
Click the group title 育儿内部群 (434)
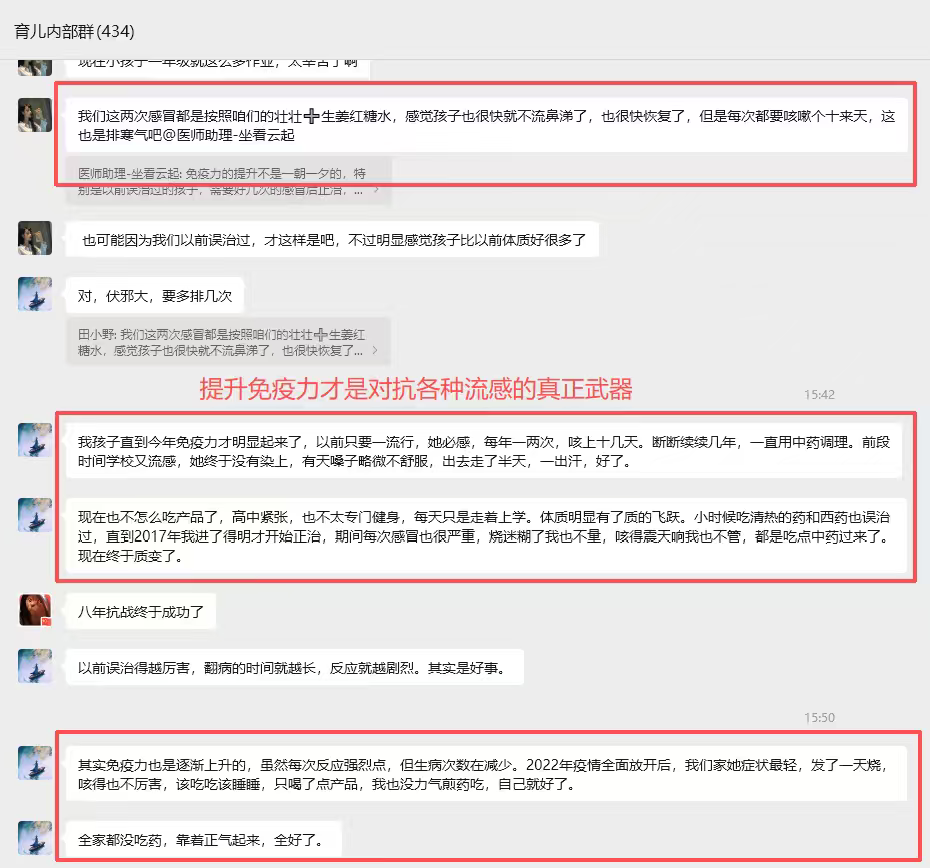[x=75, y=31]
